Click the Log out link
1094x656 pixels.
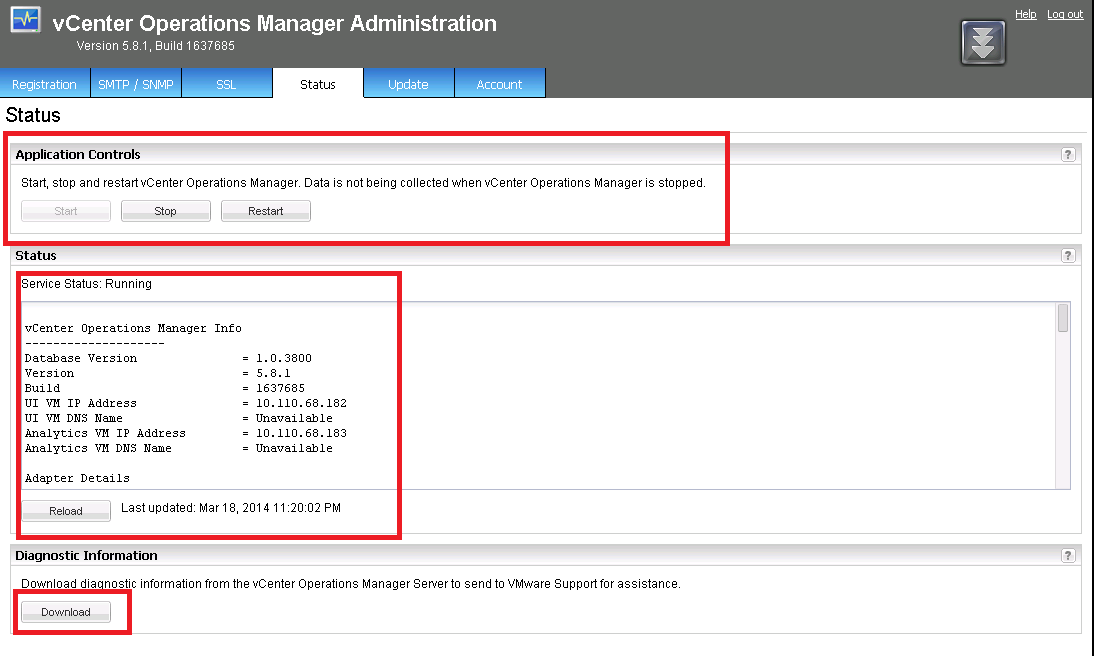tap(1065, 14)
